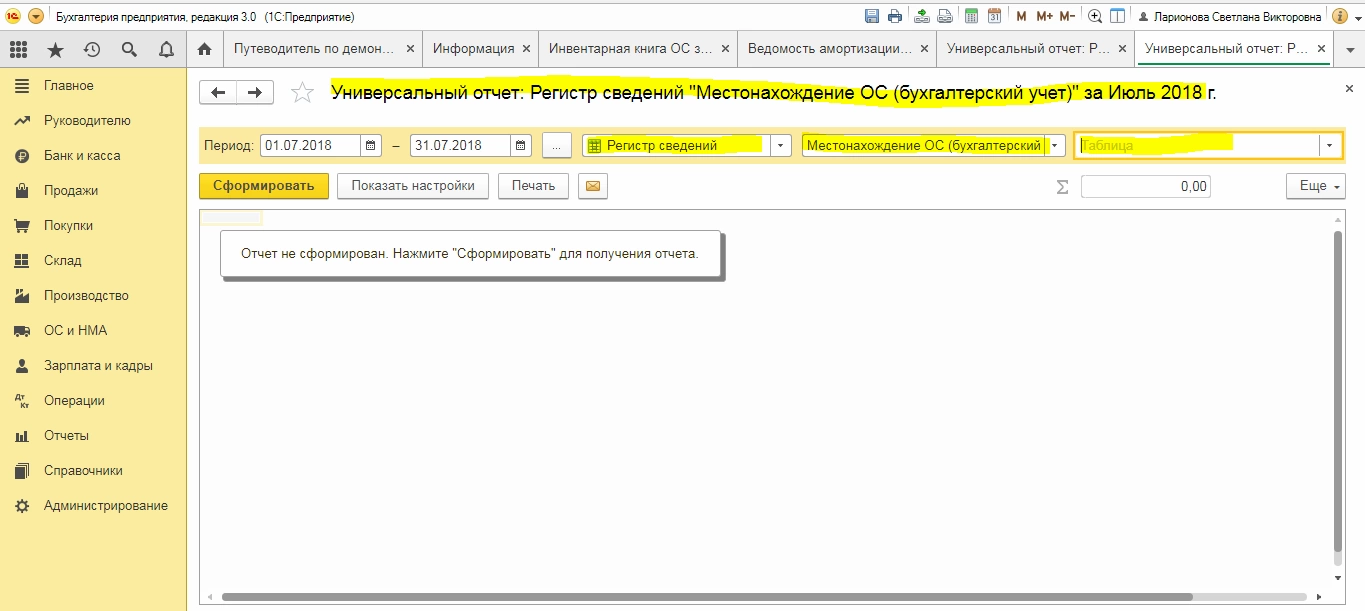This screenshot has width=1365, height=611.
Task: Open the notifications bell icon
Action: (x=166, y=49)
